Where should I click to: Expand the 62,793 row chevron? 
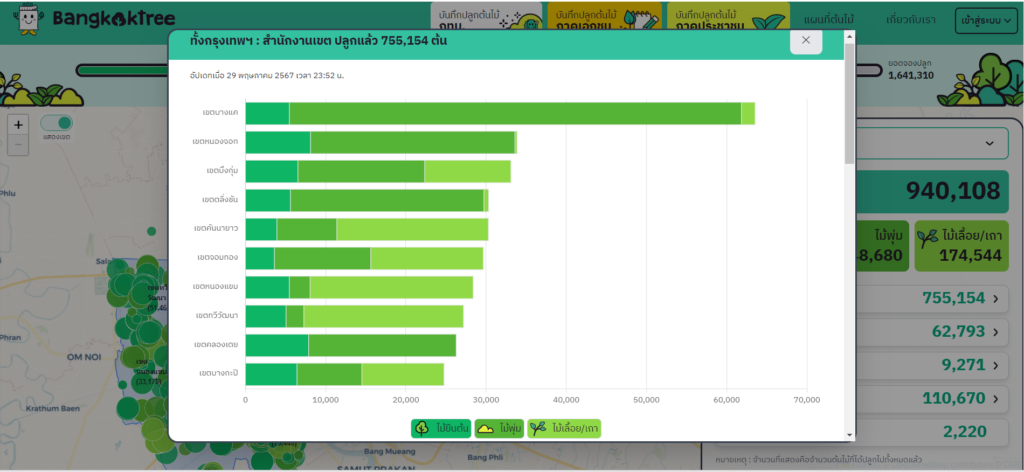coord(995,332)
